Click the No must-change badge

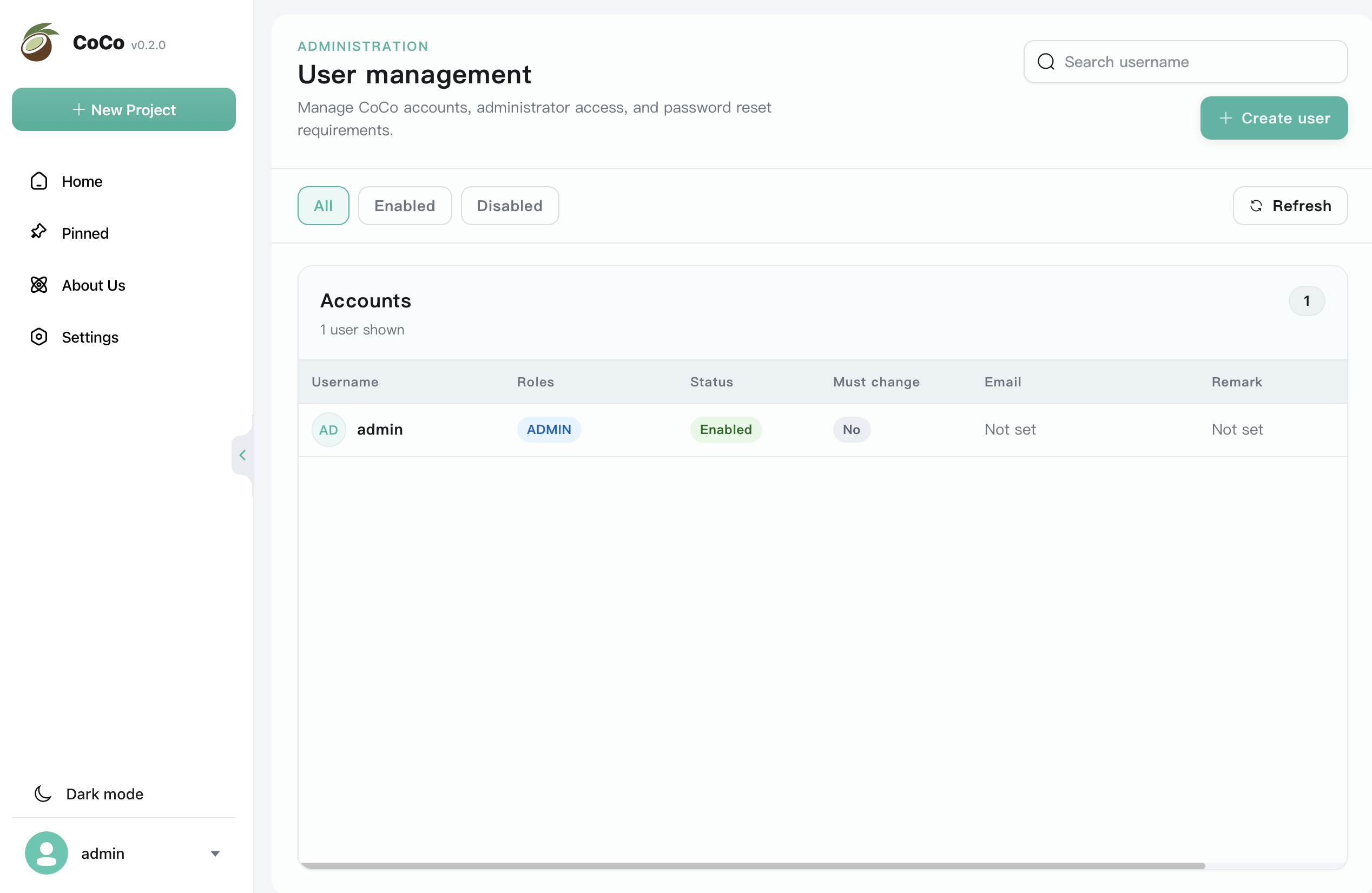852,430
